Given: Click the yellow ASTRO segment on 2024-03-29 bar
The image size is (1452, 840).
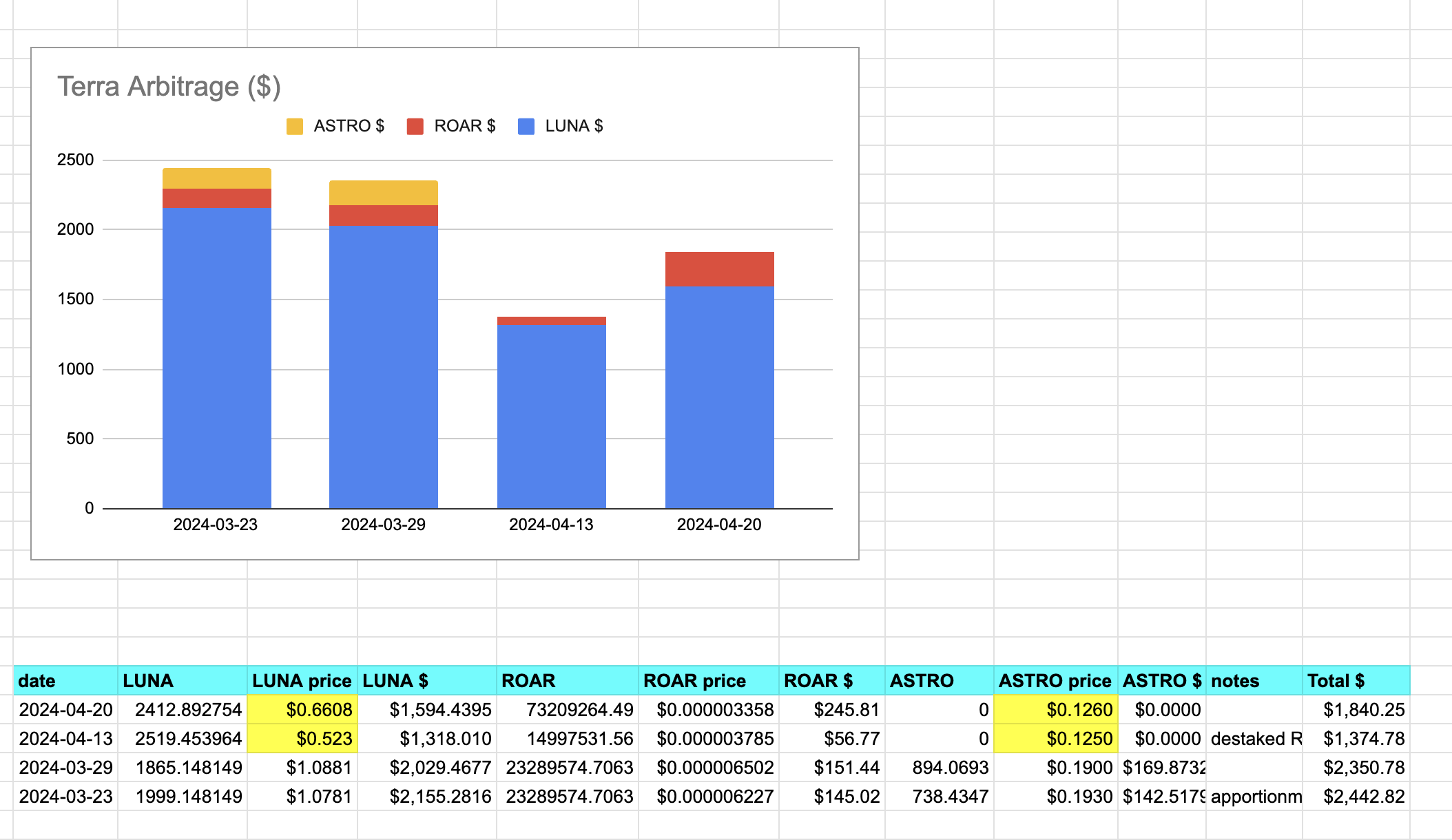Looking at the screenshot, I should [x=383, y=193].
